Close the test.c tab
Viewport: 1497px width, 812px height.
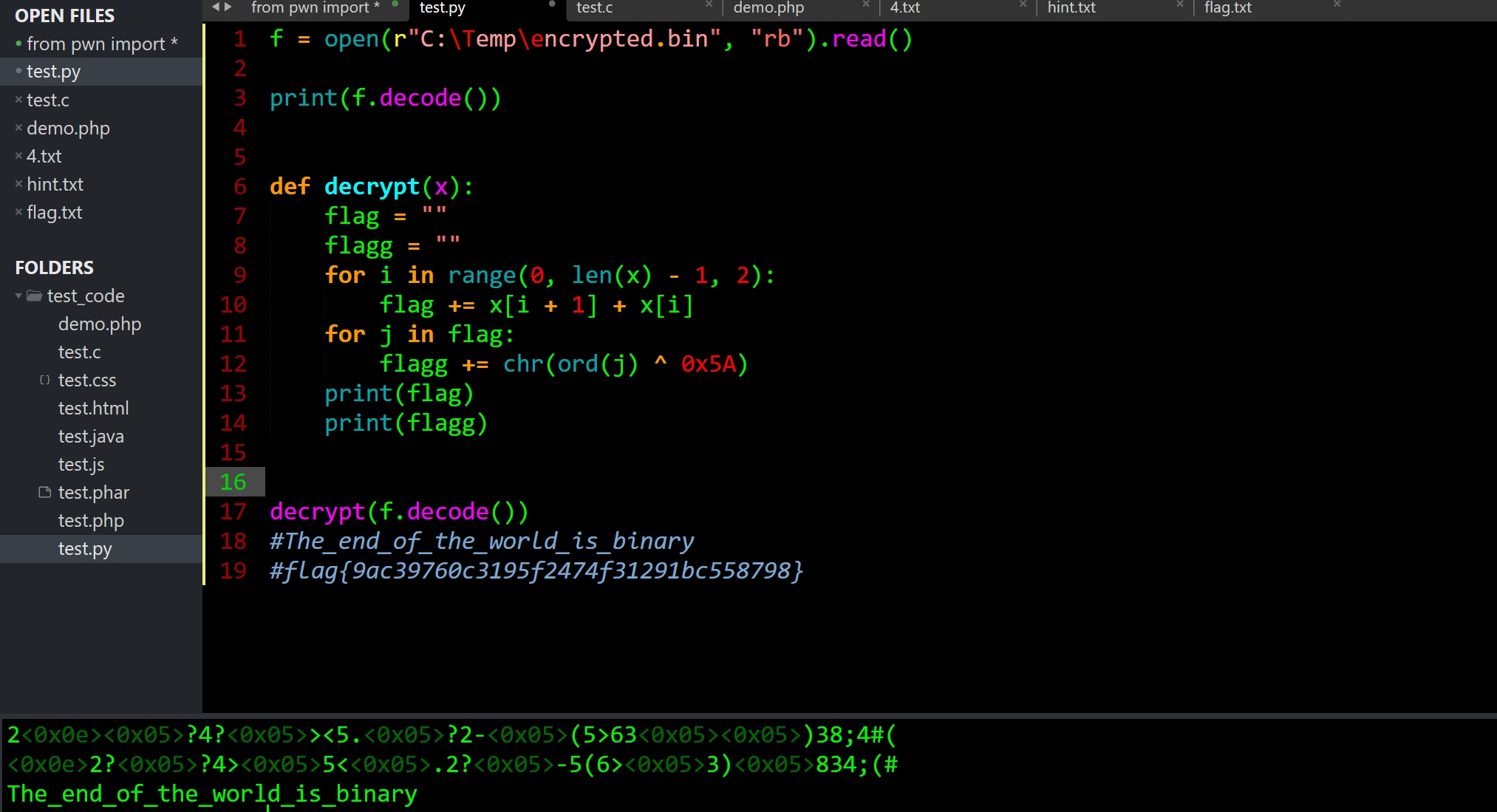click(x=709, y=4)
